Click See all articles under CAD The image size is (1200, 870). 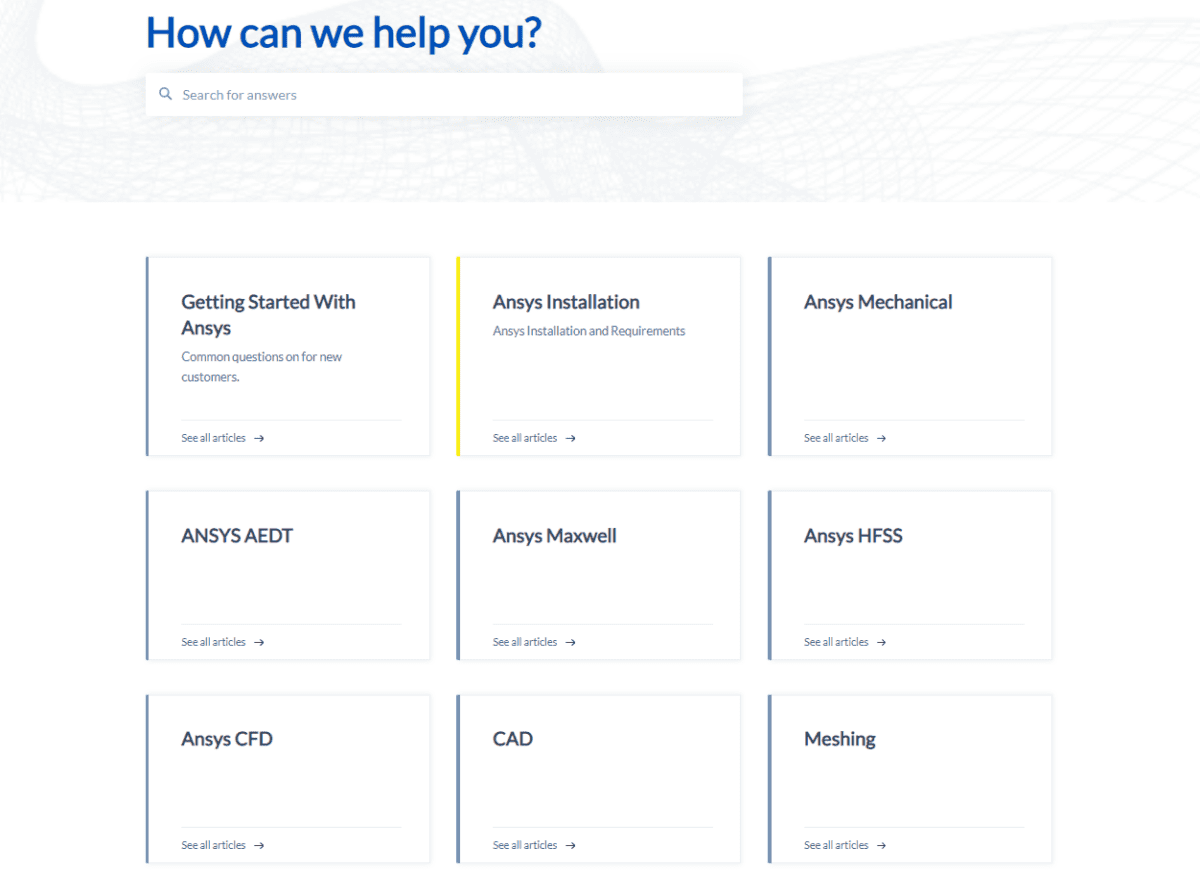pos(525,845)
